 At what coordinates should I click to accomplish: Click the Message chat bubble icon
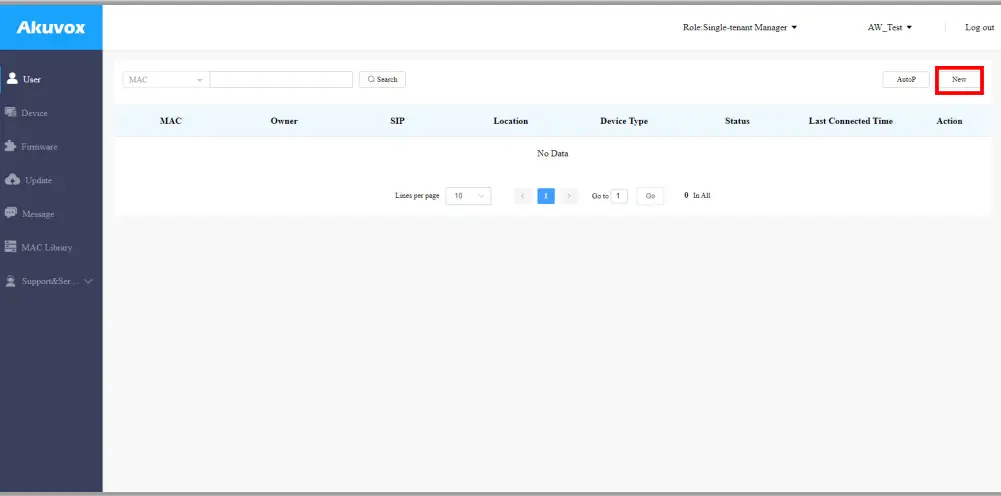point(10,213)
